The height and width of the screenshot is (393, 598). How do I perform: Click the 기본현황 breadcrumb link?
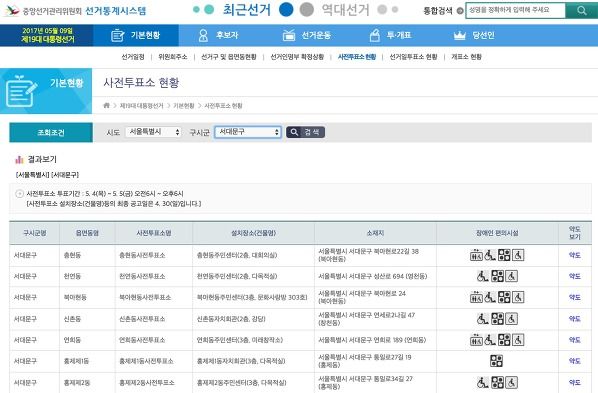(184, 106)
